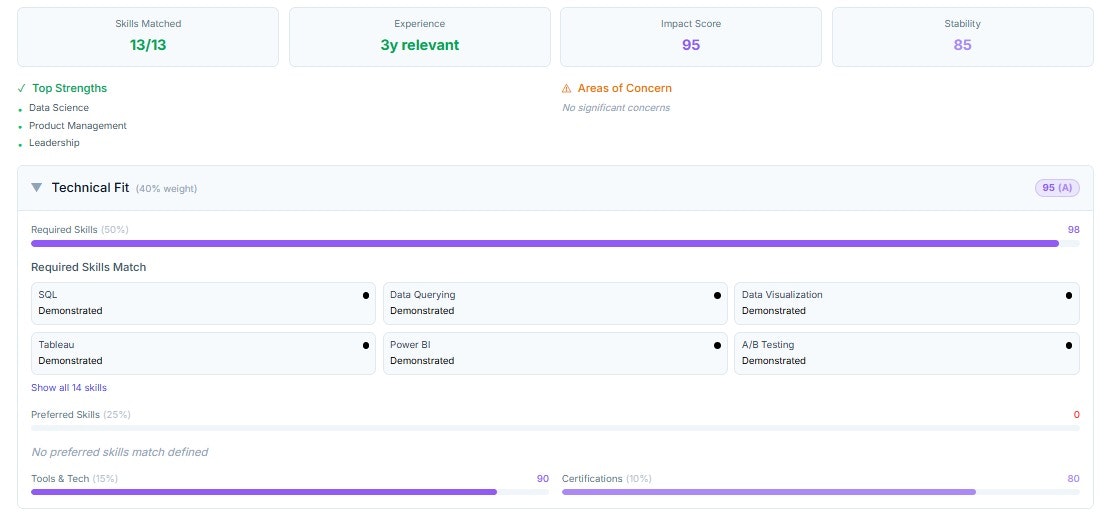Click the Preferred Skills empty progress bar
This screenshot has width=1111, height=519.
pos(556,428)
